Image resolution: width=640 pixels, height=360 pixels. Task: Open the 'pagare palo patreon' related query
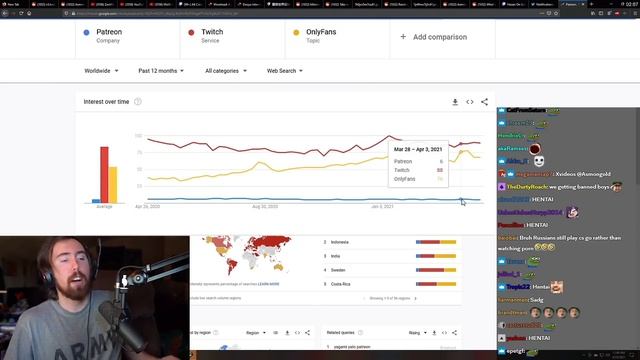click(352, 347)
